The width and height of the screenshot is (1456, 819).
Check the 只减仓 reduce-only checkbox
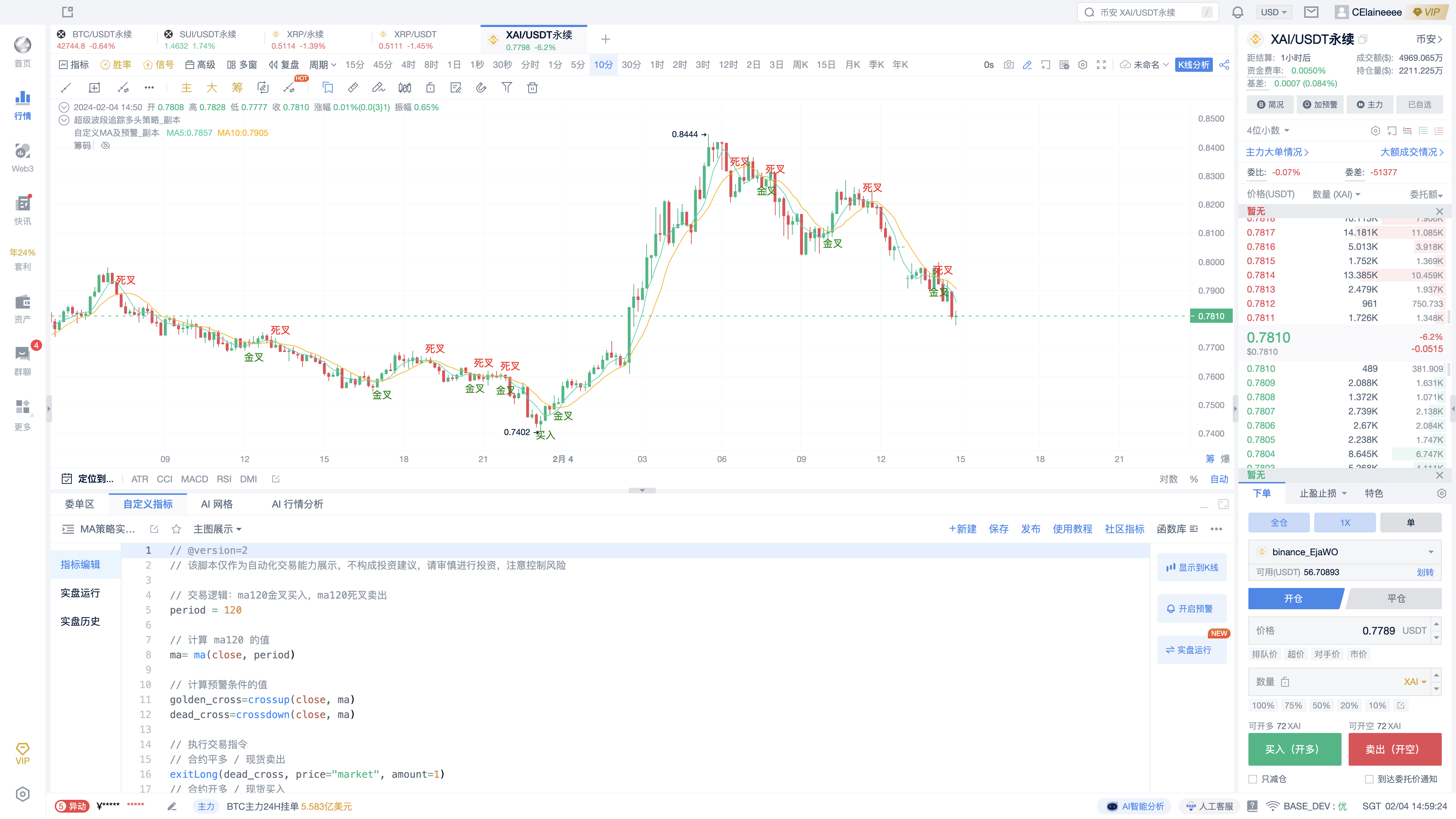[1253, 779]
